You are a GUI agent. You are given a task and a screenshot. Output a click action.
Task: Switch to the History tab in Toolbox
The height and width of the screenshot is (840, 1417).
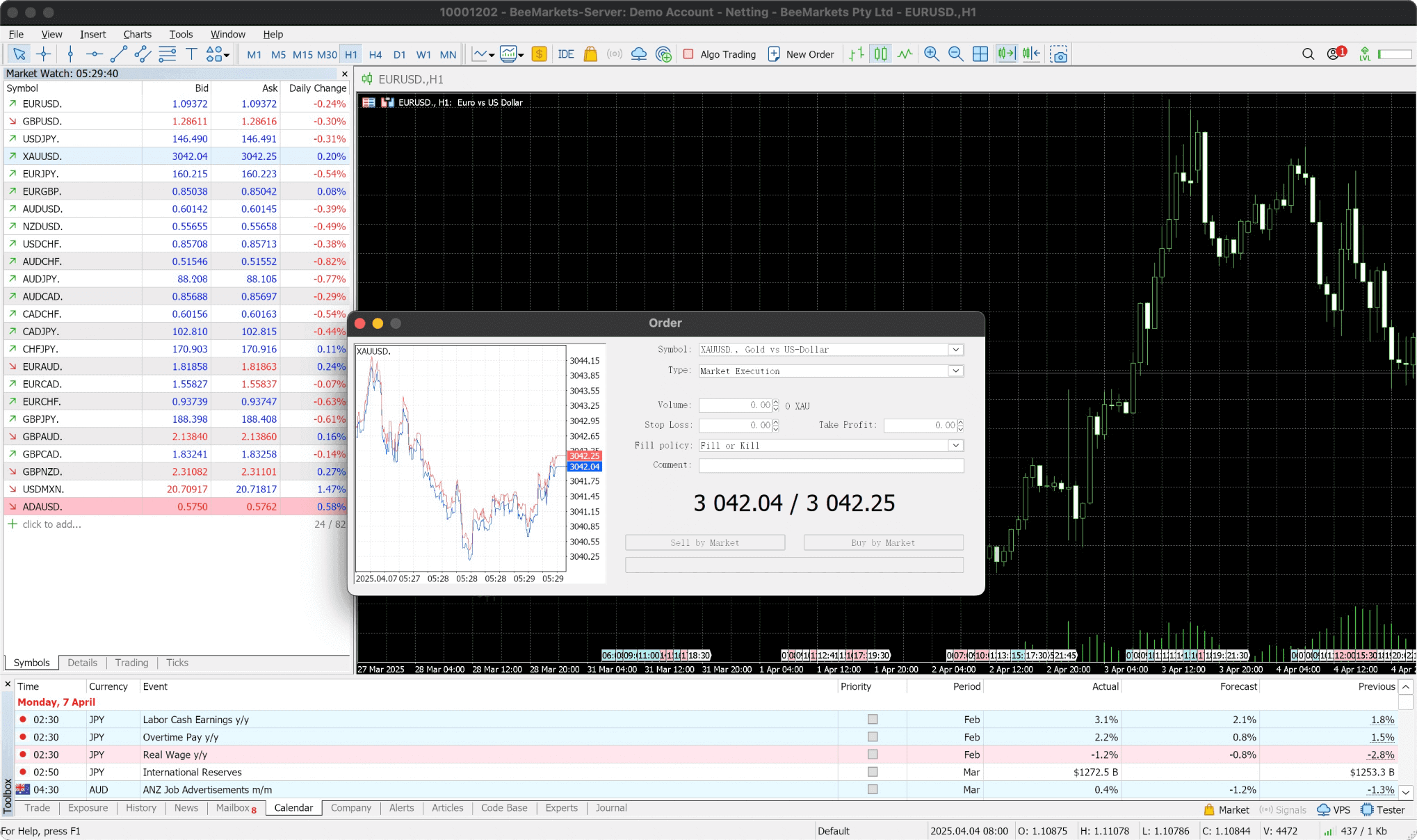pyautogui.click(x=140, y=808)
